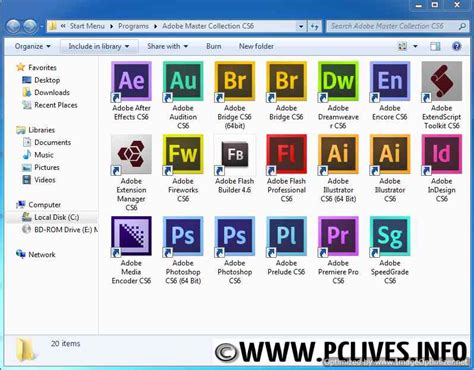
Task: Open the Documents library
Action: [x=46, y=142]
